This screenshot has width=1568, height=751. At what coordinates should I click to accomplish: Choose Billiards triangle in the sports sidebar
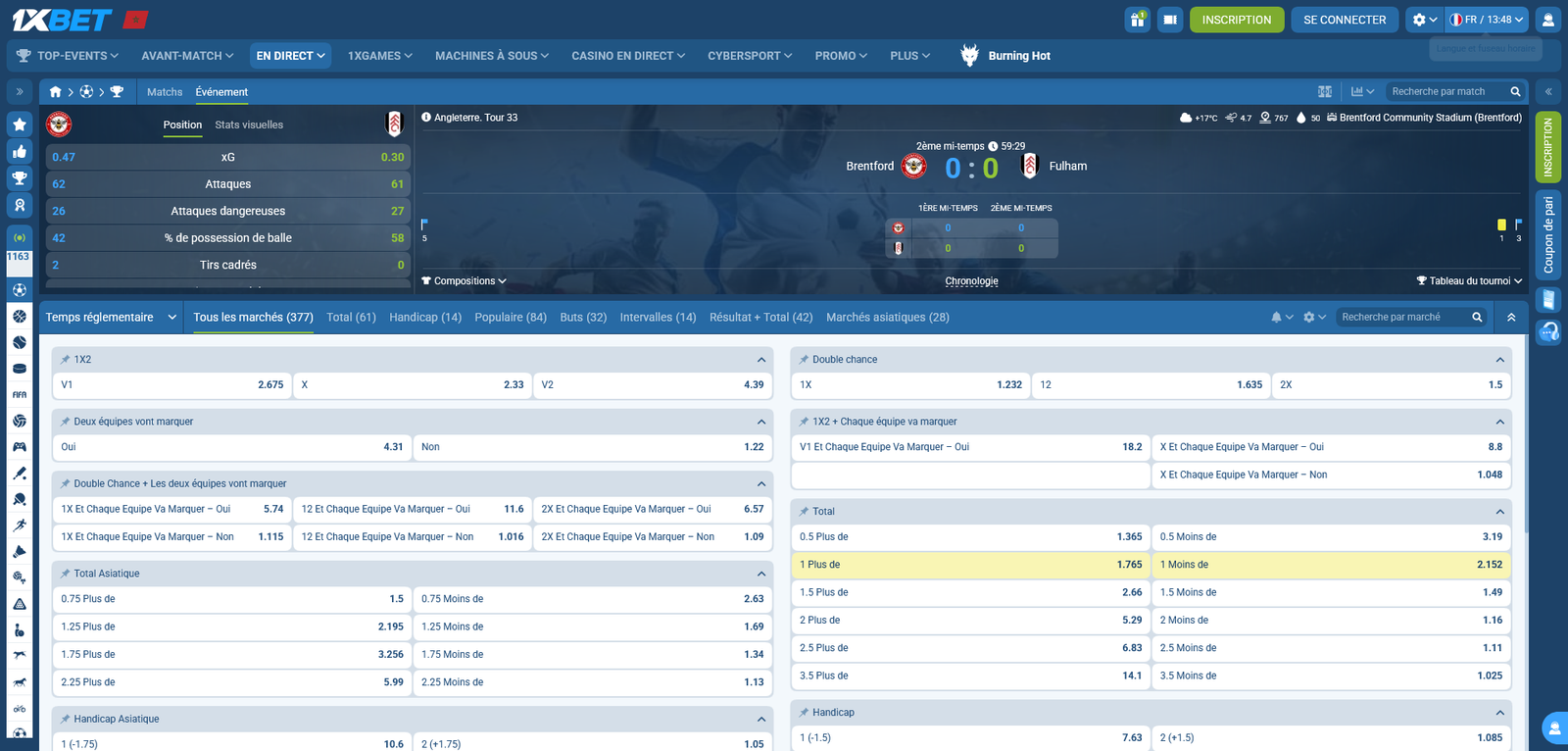pyautogui.click(x=20, y=604)
